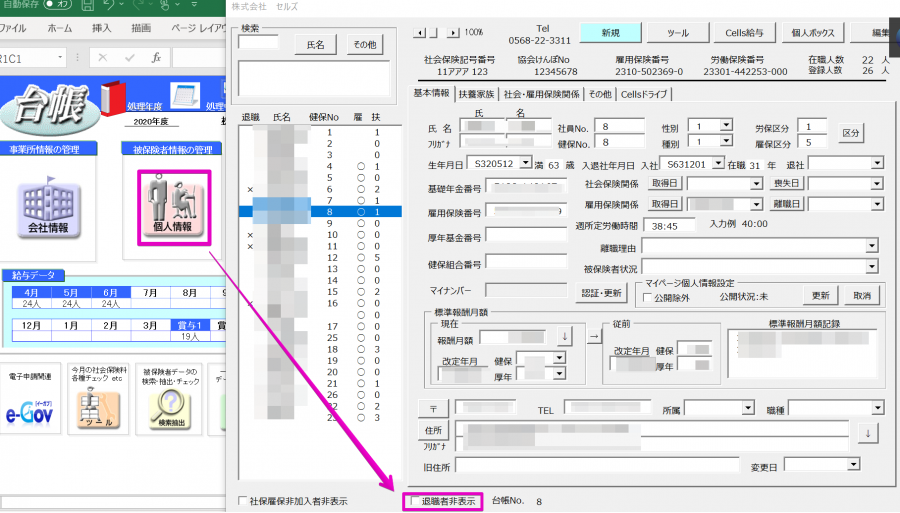Open the 所属 dropdown
This screenshot has height=513, width=900.
click(747, 407)
